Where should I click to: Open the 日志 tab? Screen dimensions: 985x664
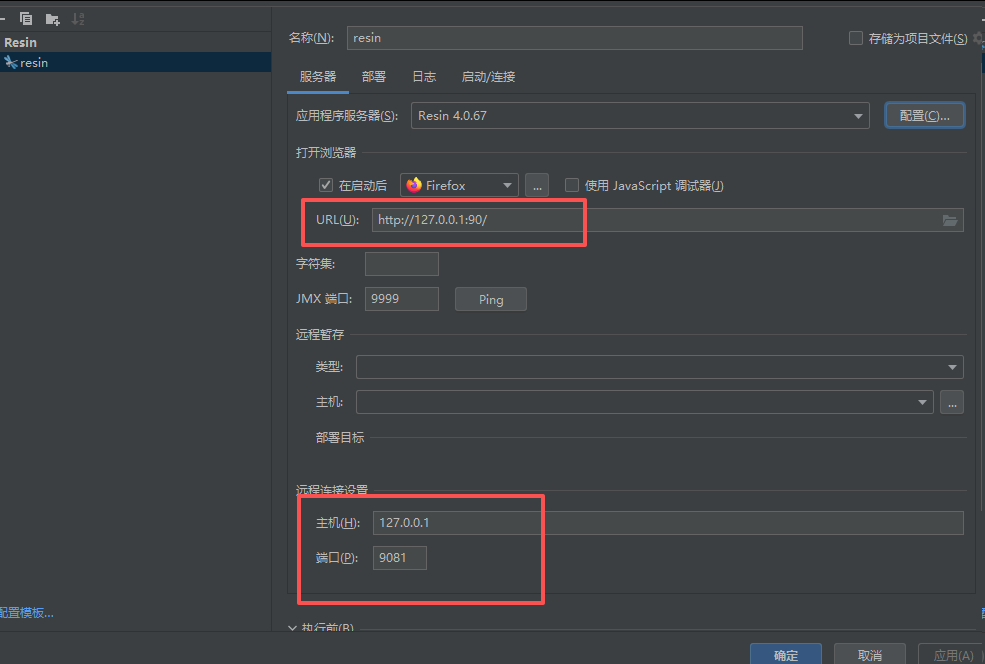point(423,75)
